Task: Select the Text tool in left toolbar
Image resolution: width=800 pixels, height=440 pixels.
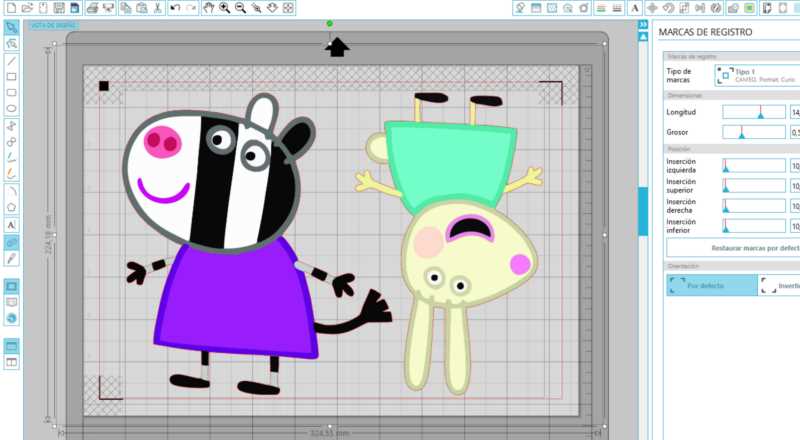Action: [11, 225]
